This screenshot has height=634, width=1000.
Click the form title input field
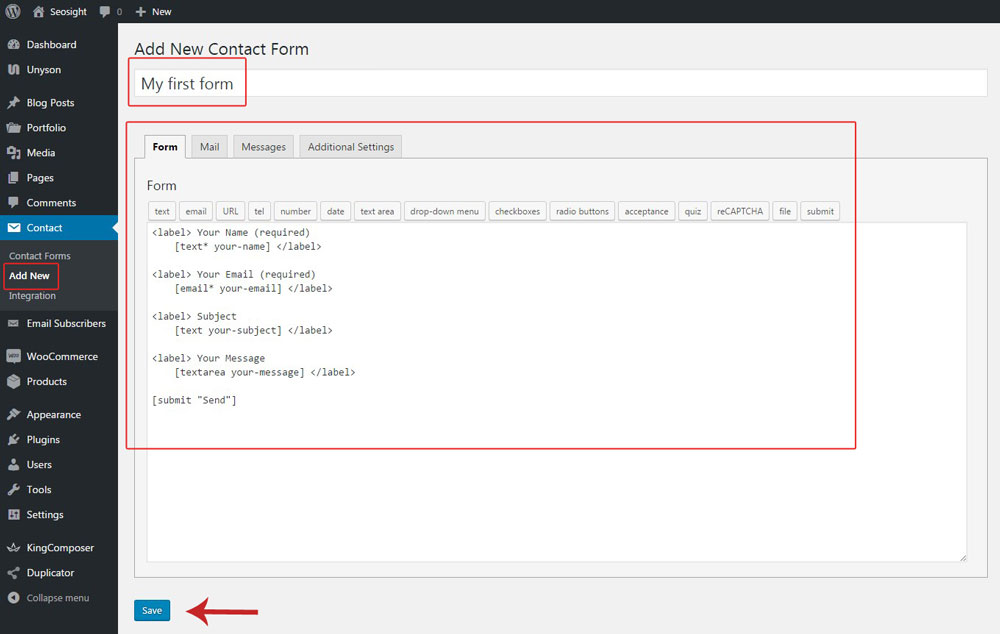[x=560, y=84]
